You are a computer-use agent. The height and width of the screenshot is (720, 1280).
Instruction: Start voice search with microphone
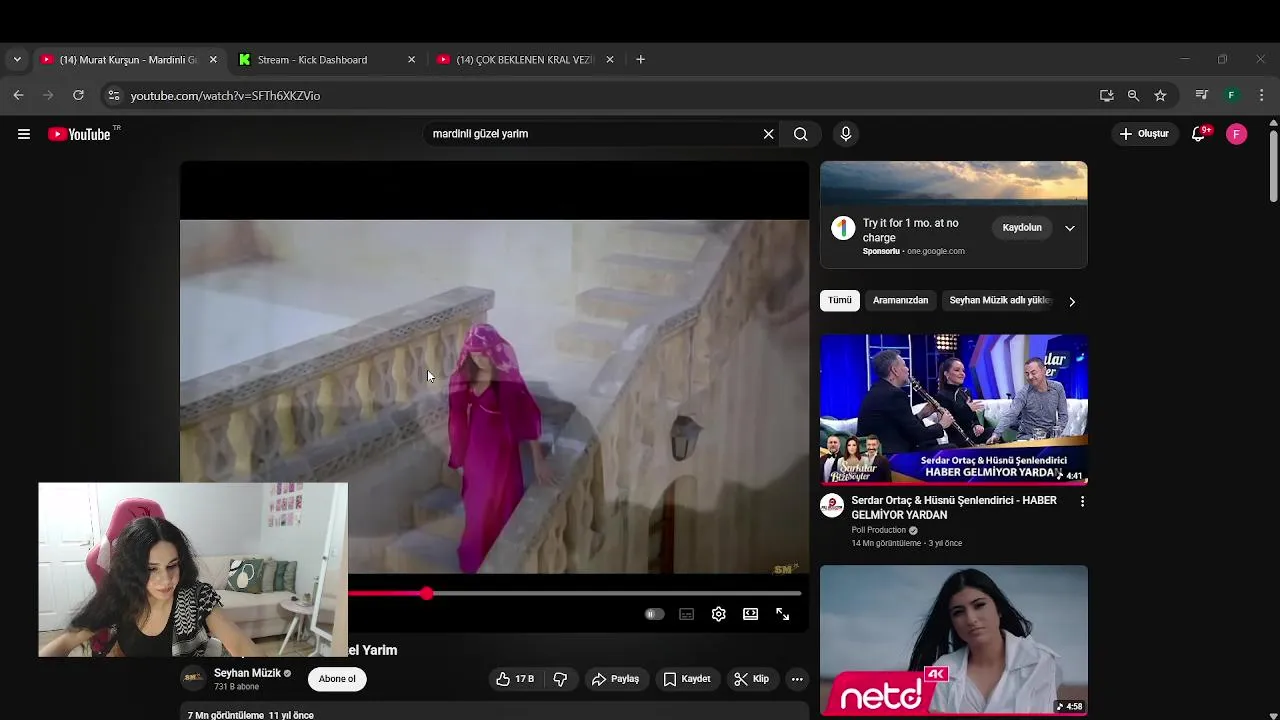coord(846,134)
